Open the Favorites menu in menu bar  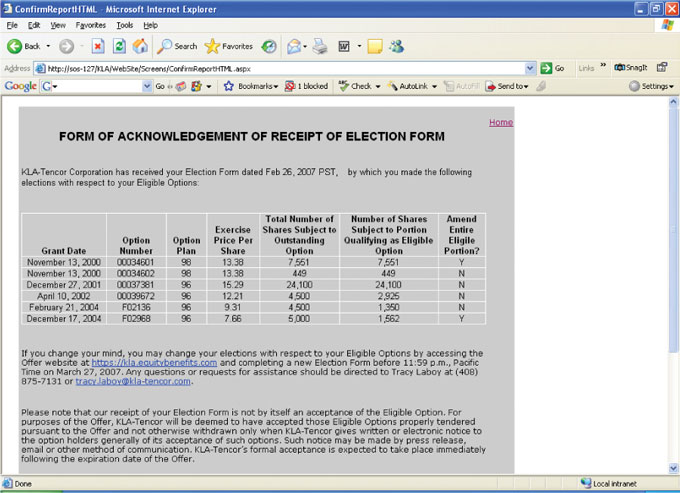click(x=91, y=24)
